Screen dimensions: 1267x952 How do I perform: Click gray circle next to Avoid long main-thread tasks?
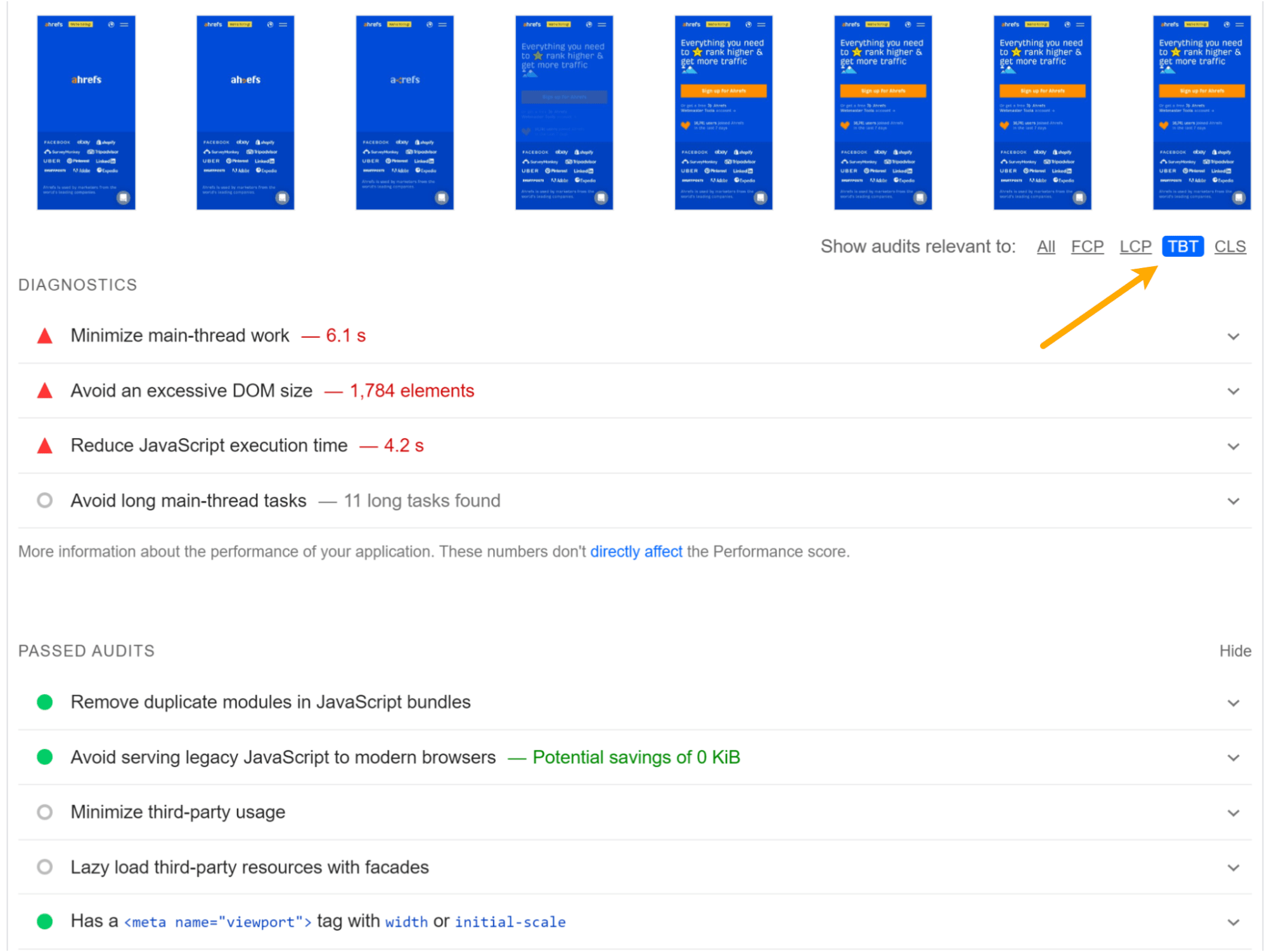coord(44,500)
